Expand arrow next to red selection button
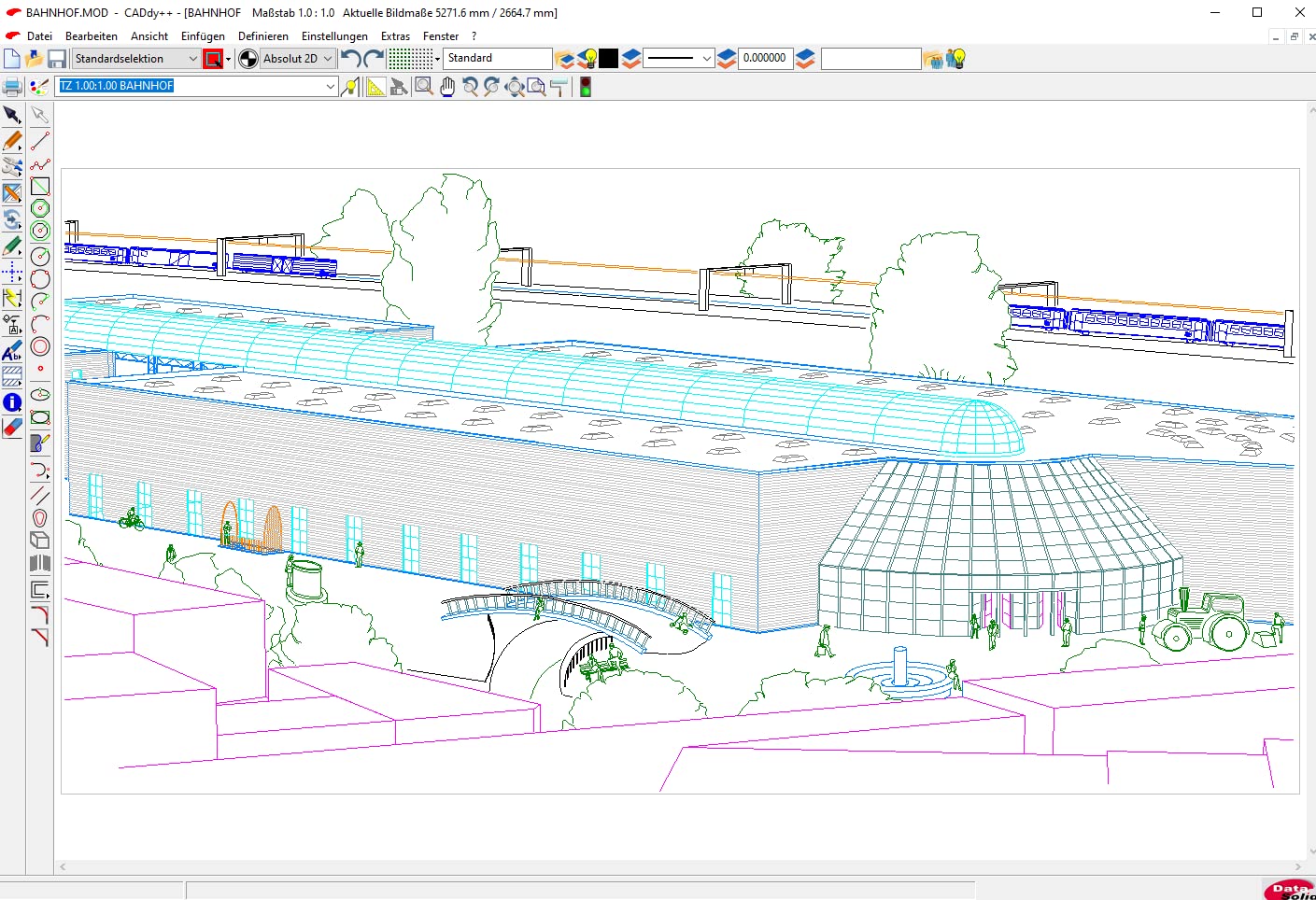The height and width of the screenshot is (900, 1316). [228, 59]
